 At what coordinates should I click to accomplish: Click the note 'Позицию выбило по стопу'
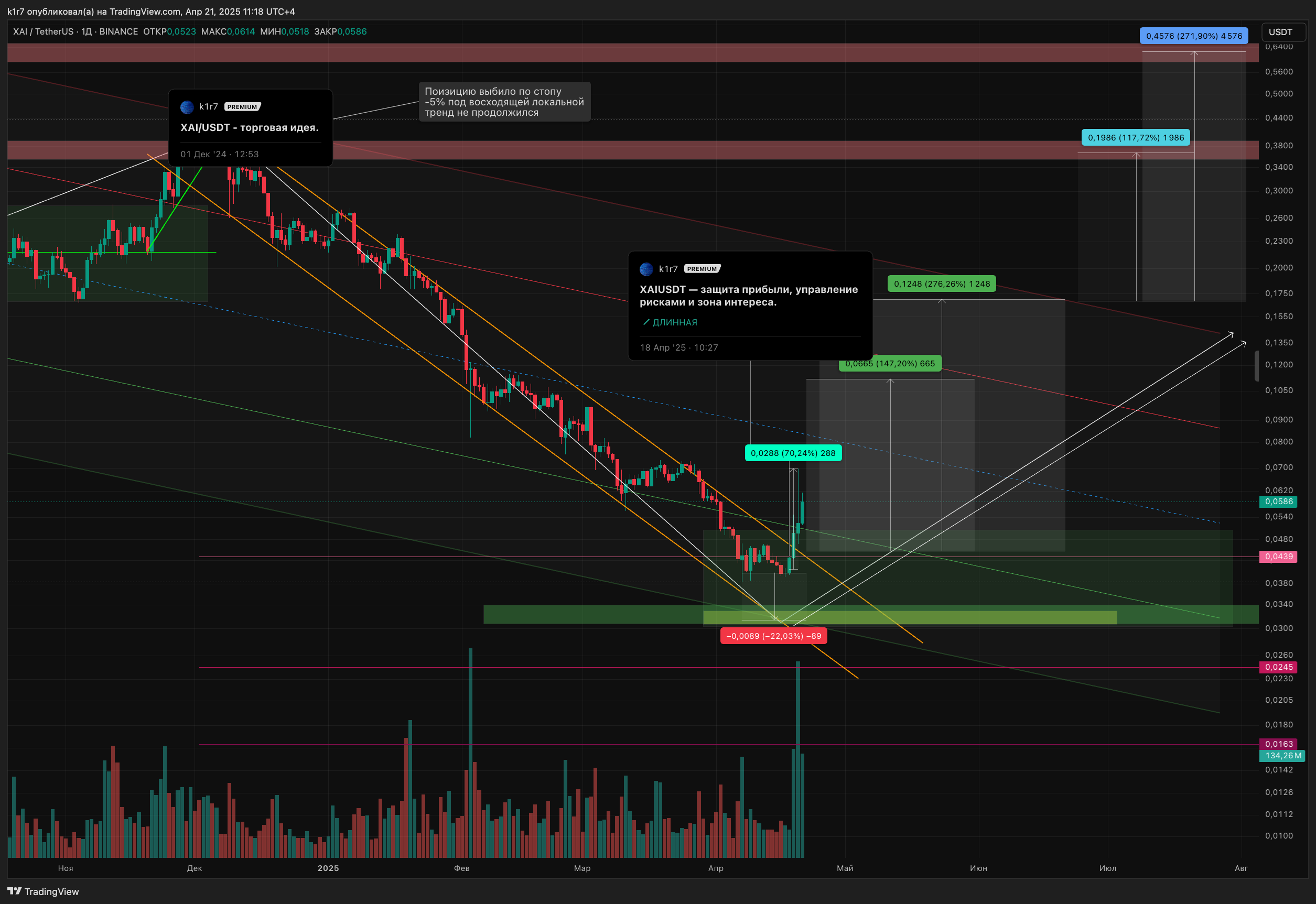pyautogui.click(x=504, y=102)
